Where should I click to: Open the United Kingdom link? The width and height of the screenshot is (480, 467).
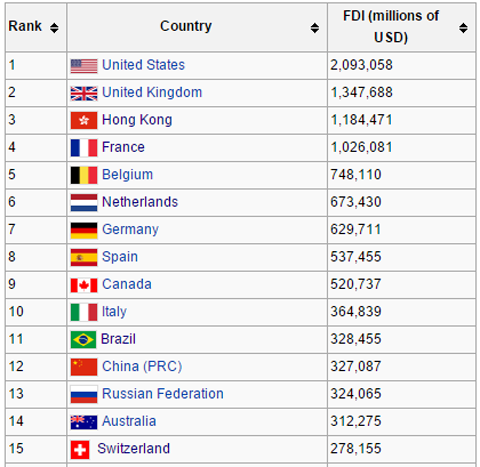152,92
